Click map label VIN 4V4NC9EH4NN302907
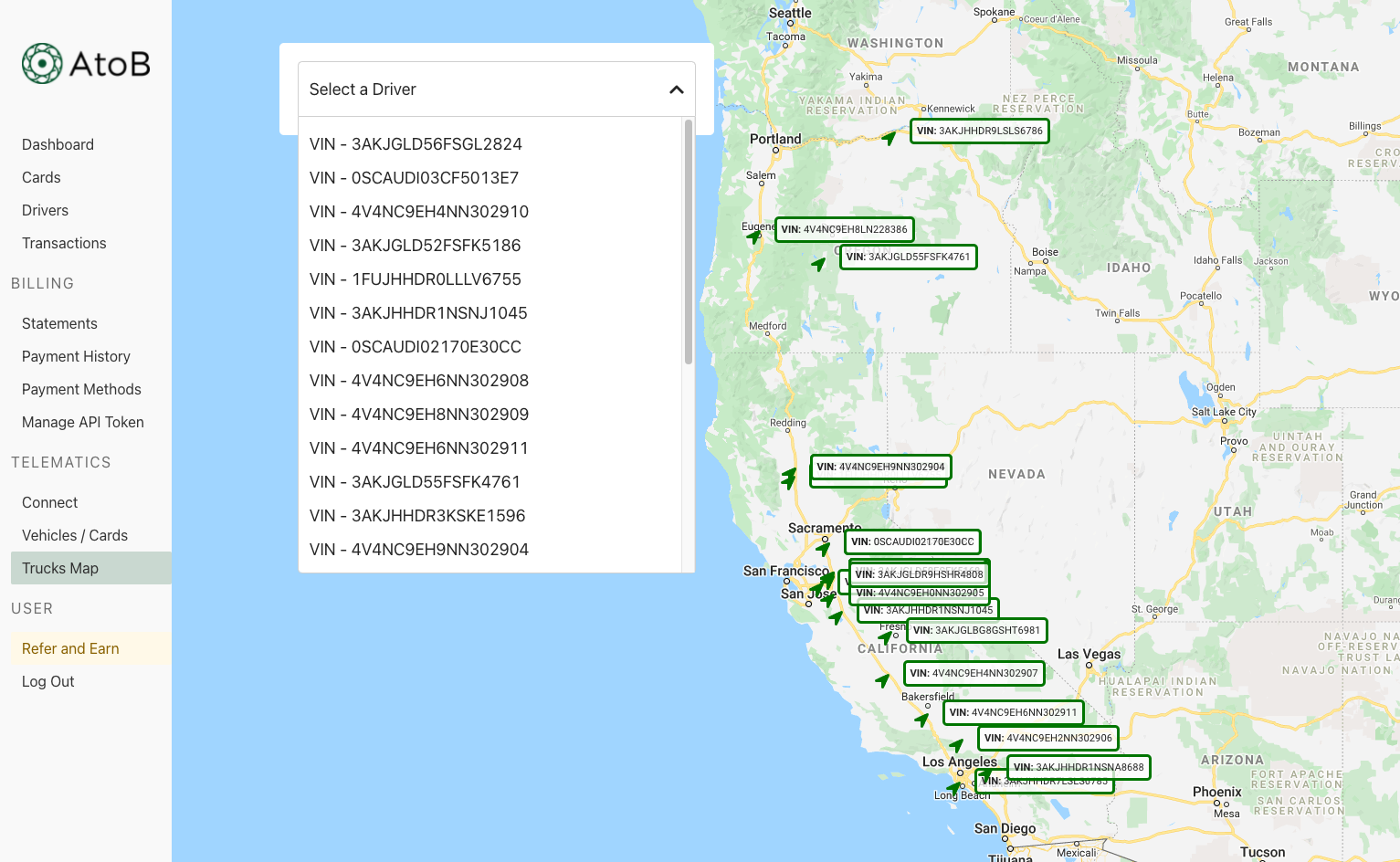1400x862 pixels. 974,673
